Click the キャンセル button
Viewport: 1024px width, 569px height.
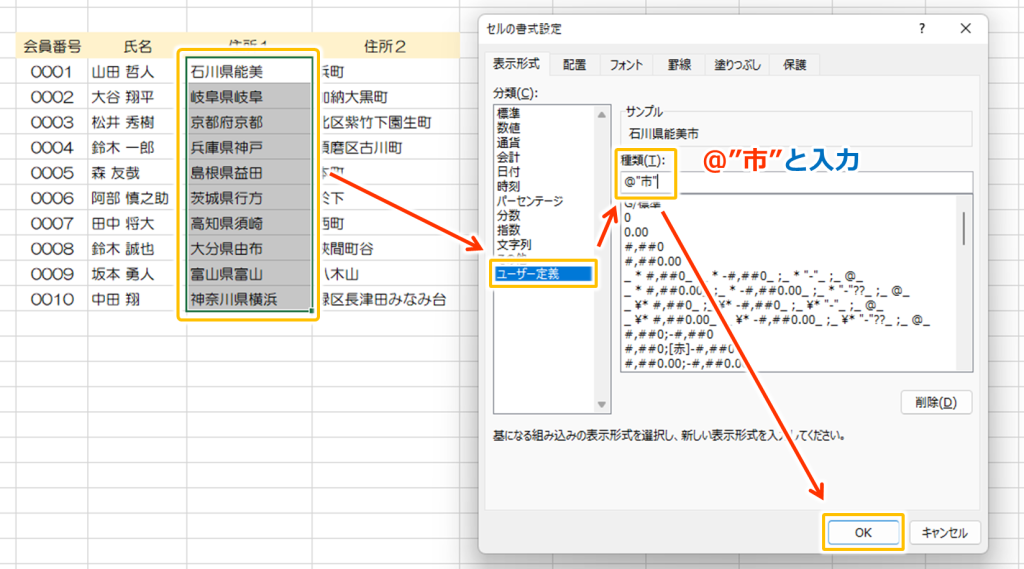(x=944, y=533)
